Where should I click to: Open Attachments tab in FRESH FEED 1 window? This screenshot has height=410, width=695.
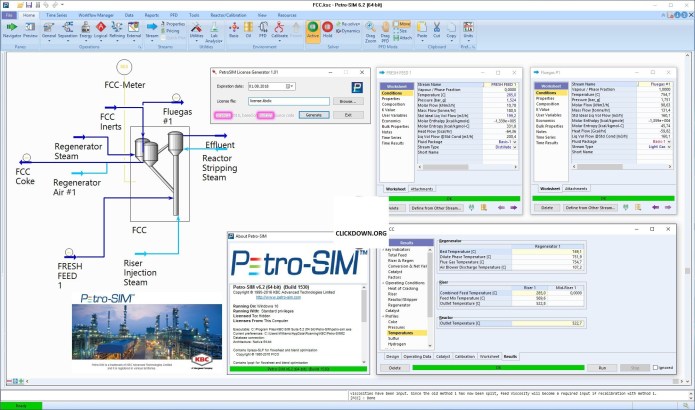(422, 189)
